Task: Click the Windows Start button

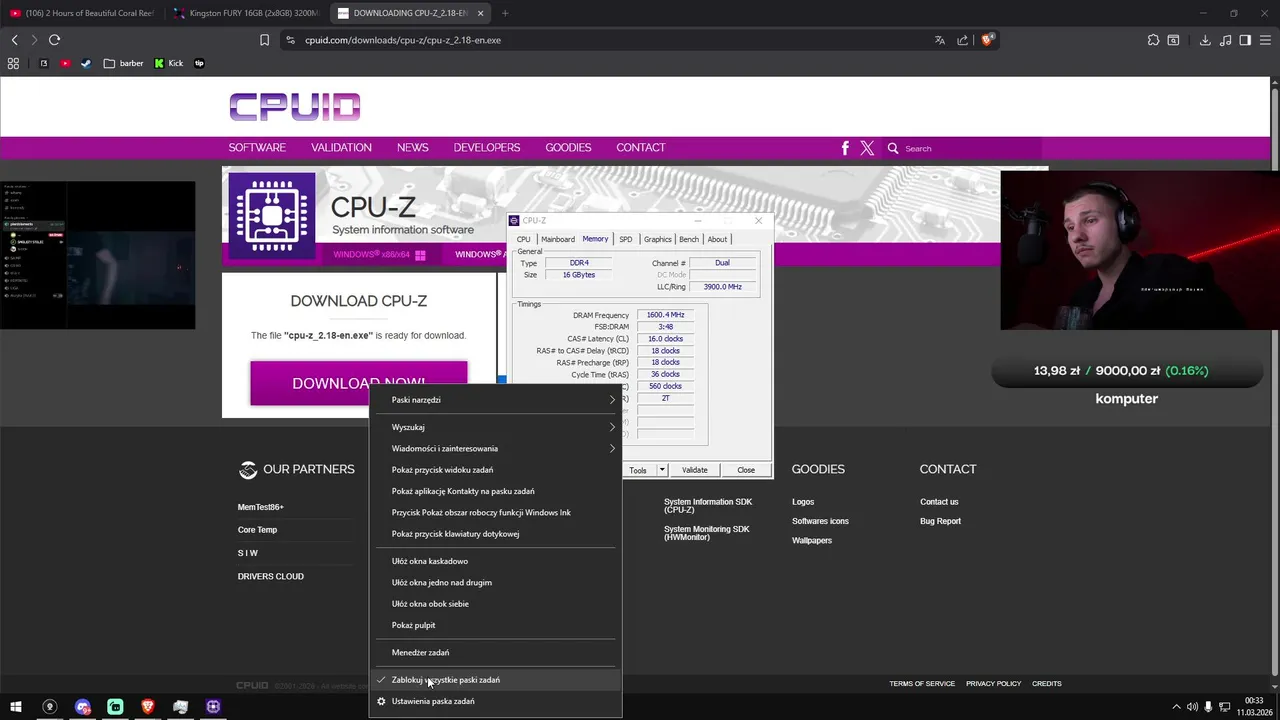Action: 15,707
